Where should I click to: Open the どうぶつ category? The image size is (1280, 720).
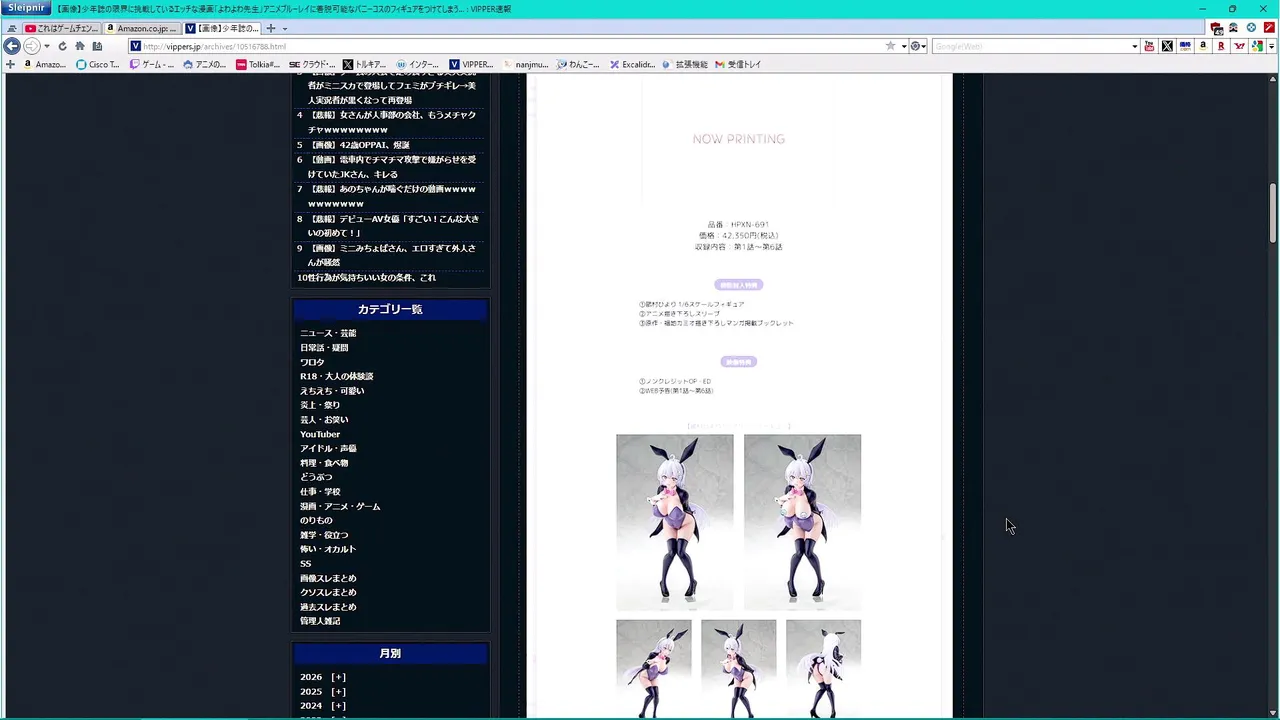pos(316,477)
